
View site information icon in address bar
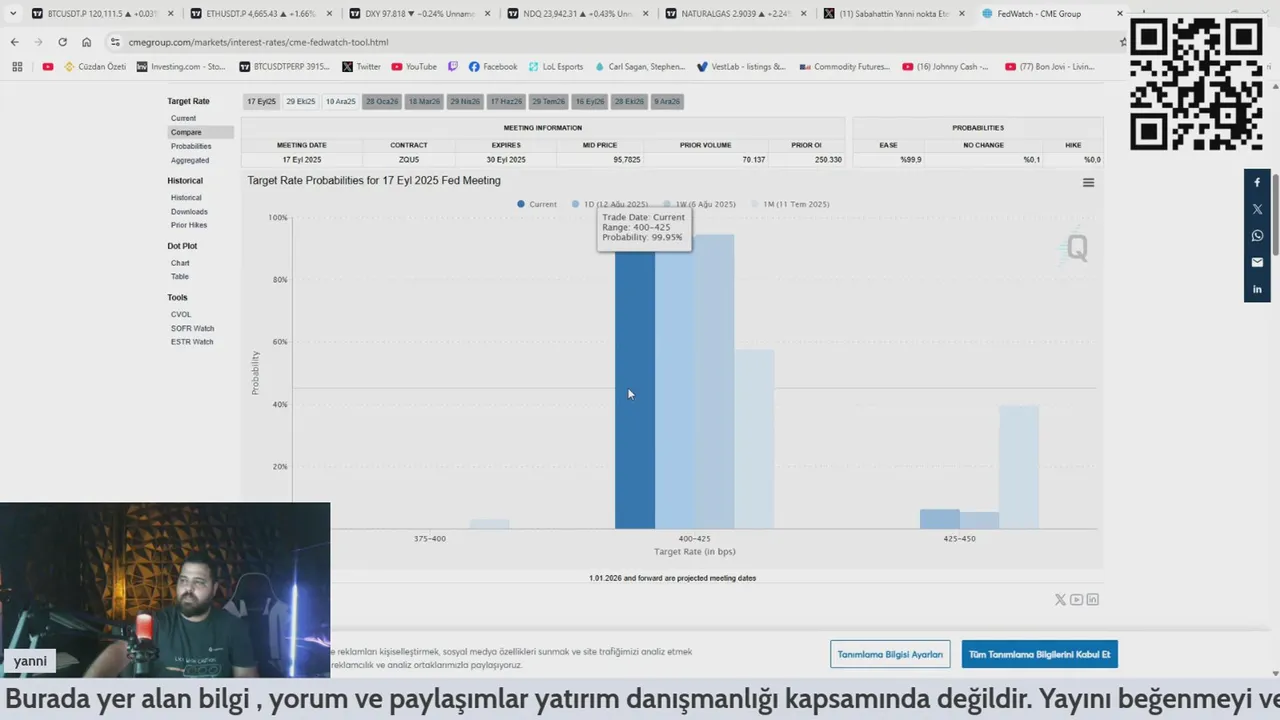click(x=115, y=42)
